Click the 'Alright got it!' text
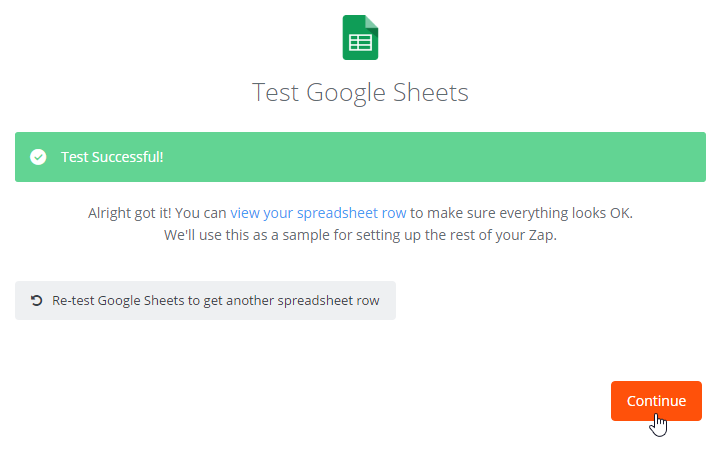 [x=130, y=213]
